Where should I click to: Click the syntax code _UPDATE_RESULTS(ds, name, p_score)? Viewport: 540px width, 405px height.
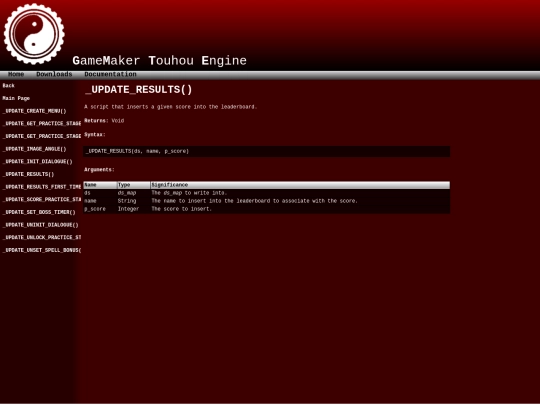(137, 151)
